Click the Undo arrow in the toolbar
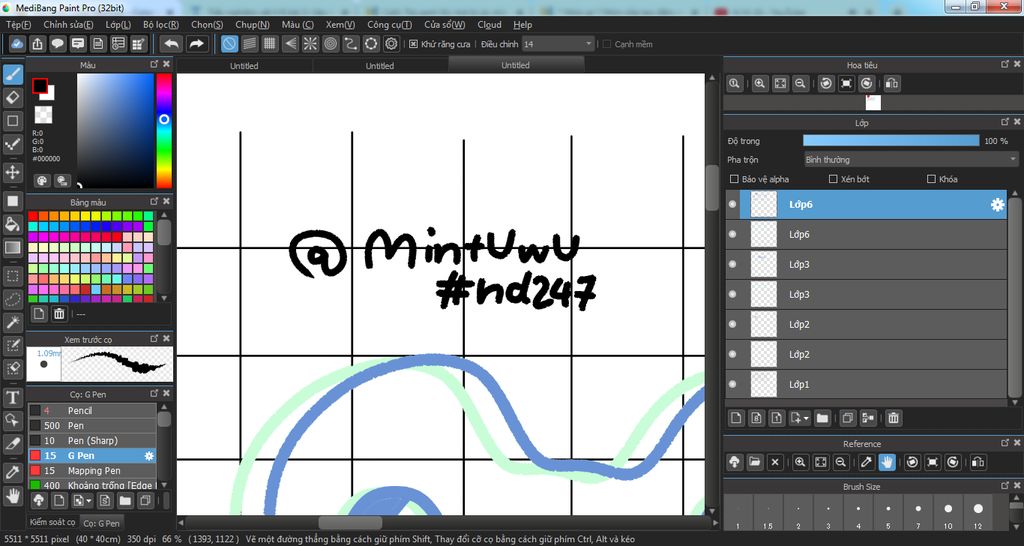 click(172, 44)
